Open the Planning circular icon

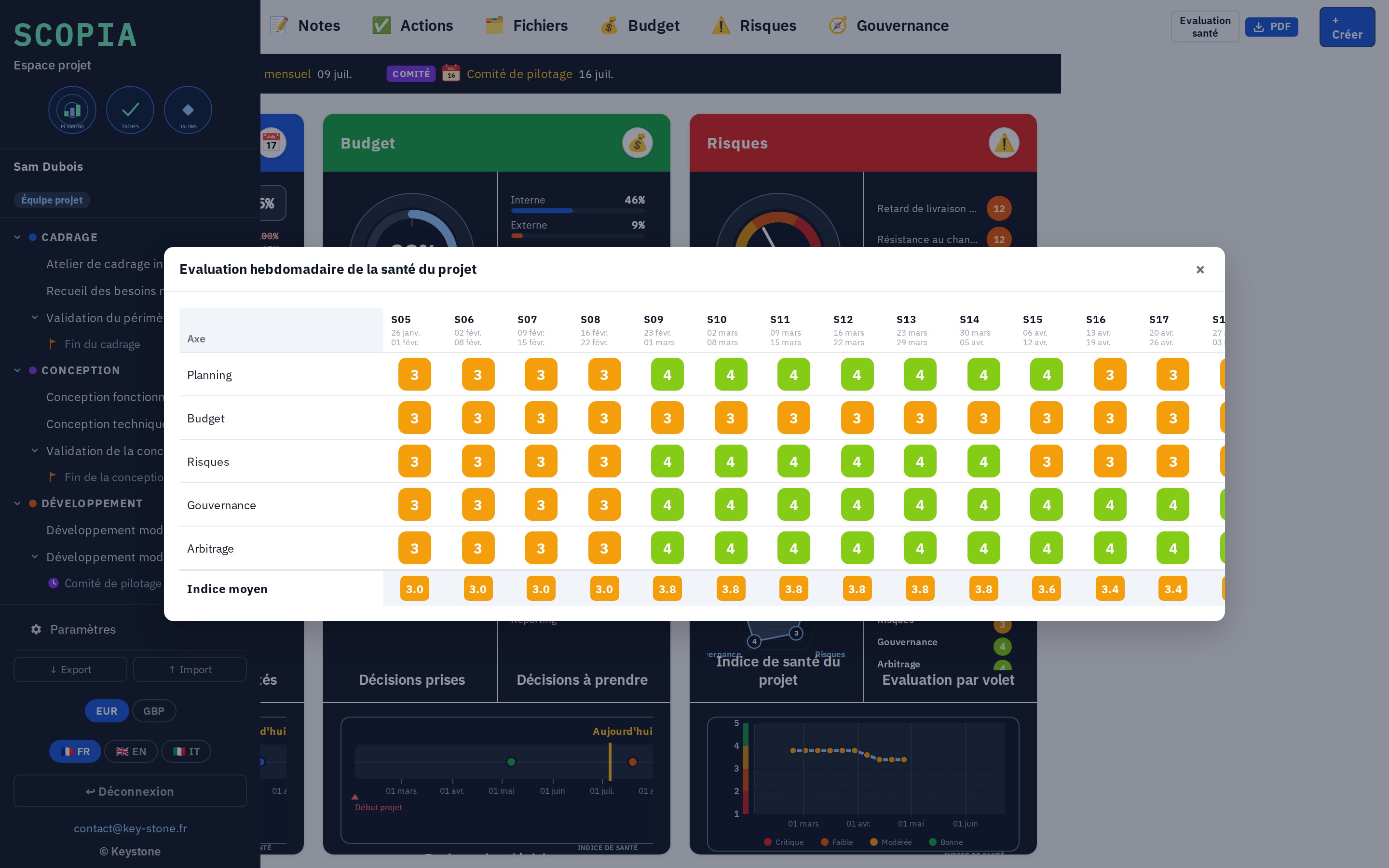(x=72, y=110)
